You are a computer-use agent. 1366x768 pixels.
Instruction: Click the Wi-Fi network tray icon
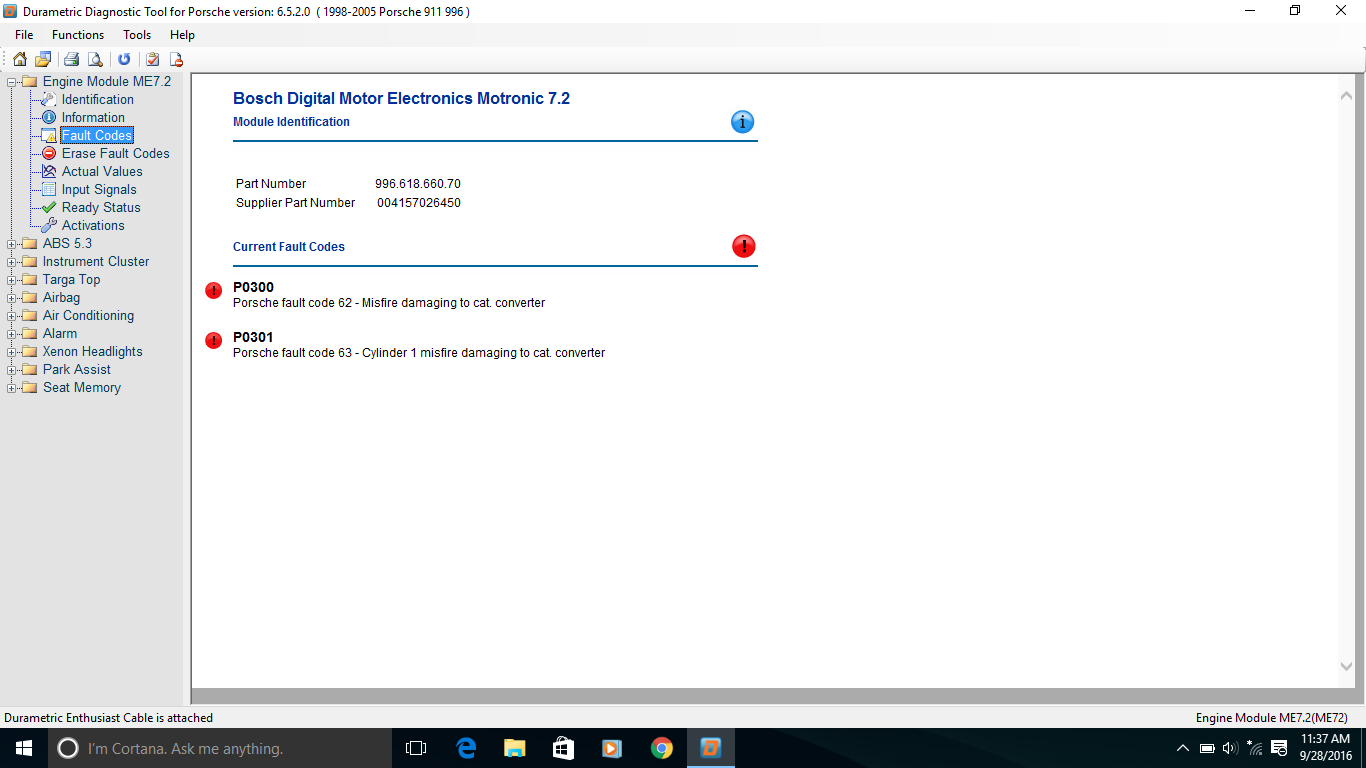coord(1254,748)
